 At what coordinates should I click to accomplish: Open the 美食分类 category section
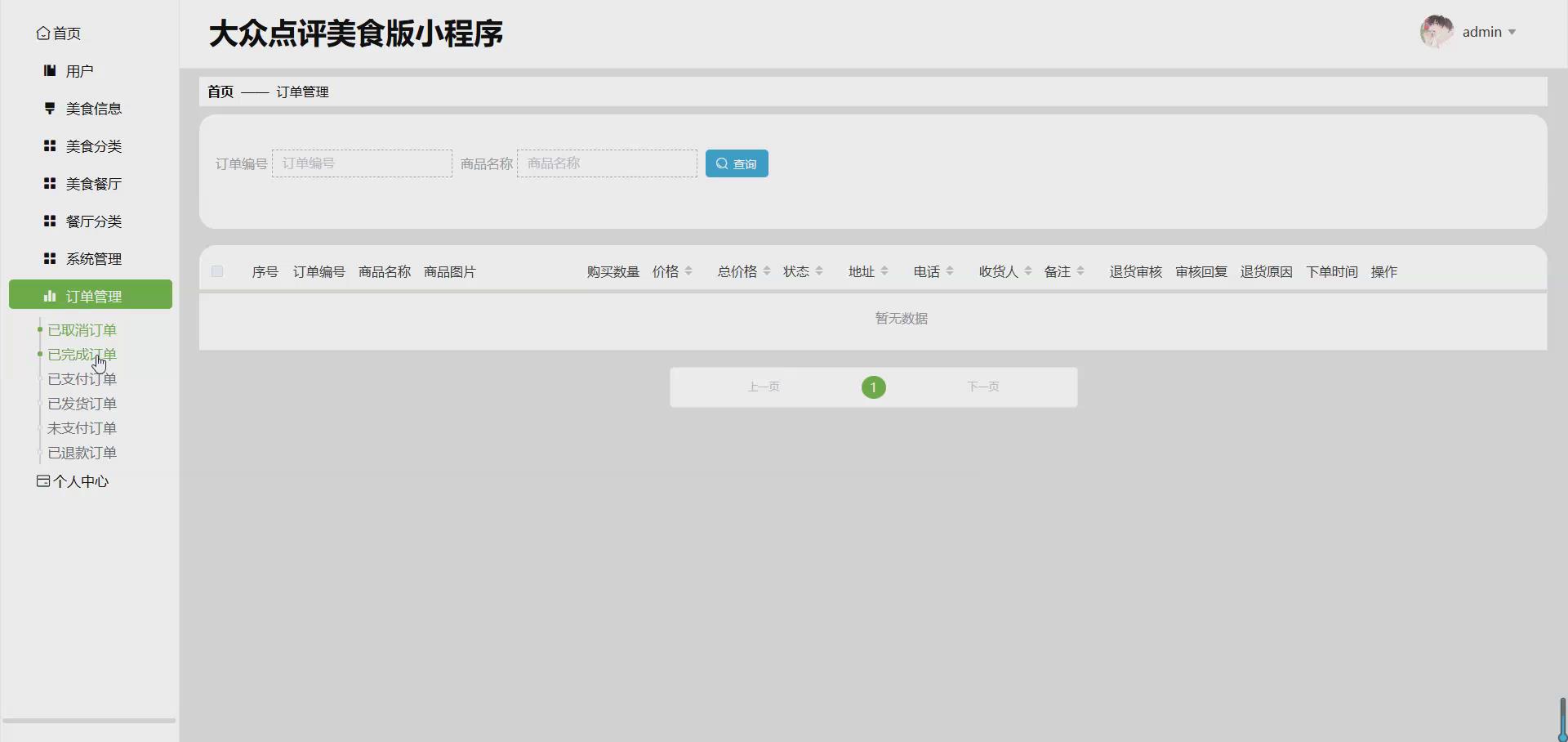point(49,146)
